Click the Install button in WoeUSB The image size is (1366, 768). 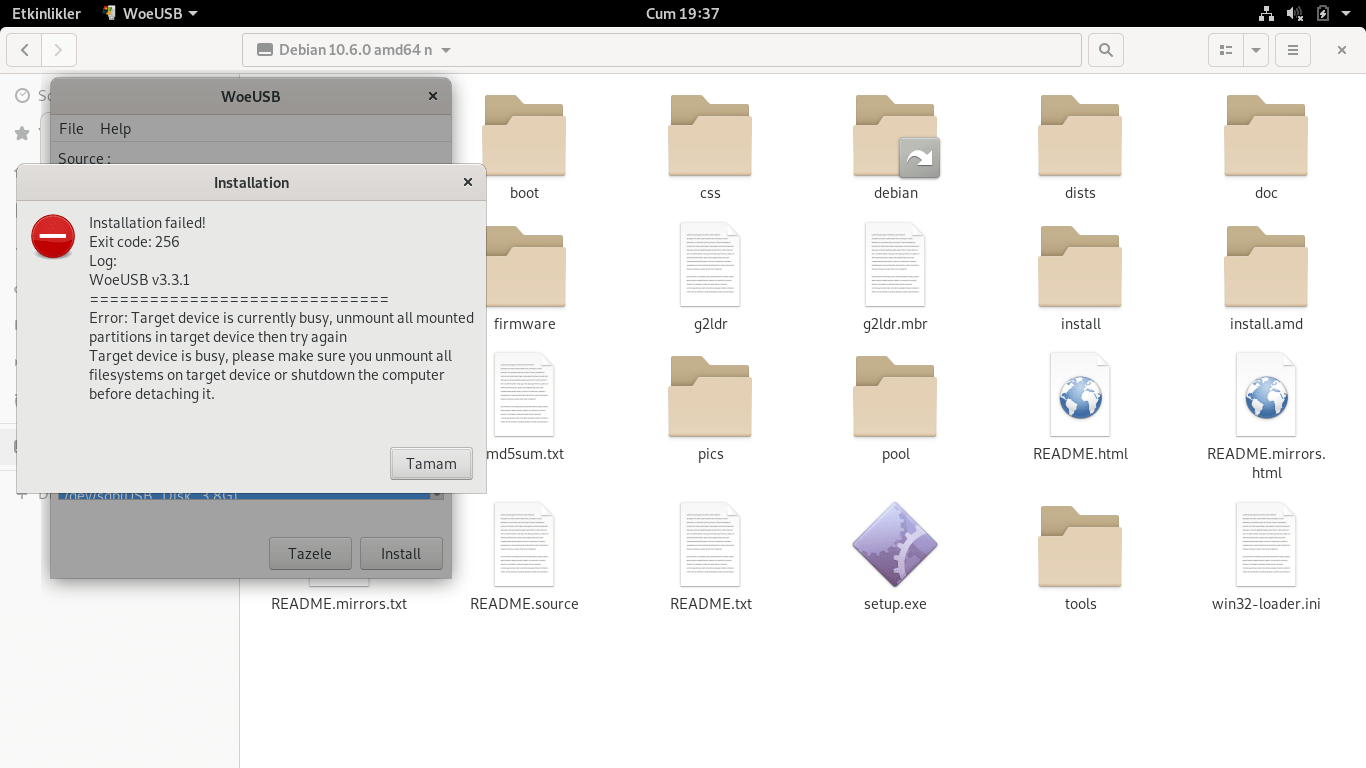(x=401, y=553)
